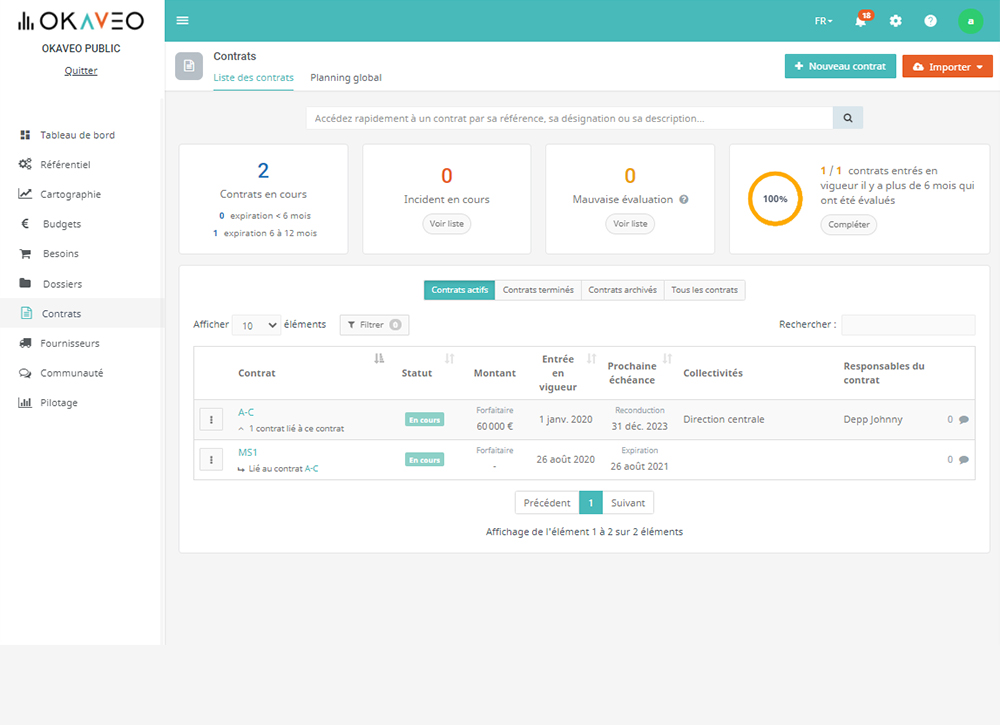
Task: Open comments bubble on the A-C row
Action: pyautogui.click(x=964, y=420)
